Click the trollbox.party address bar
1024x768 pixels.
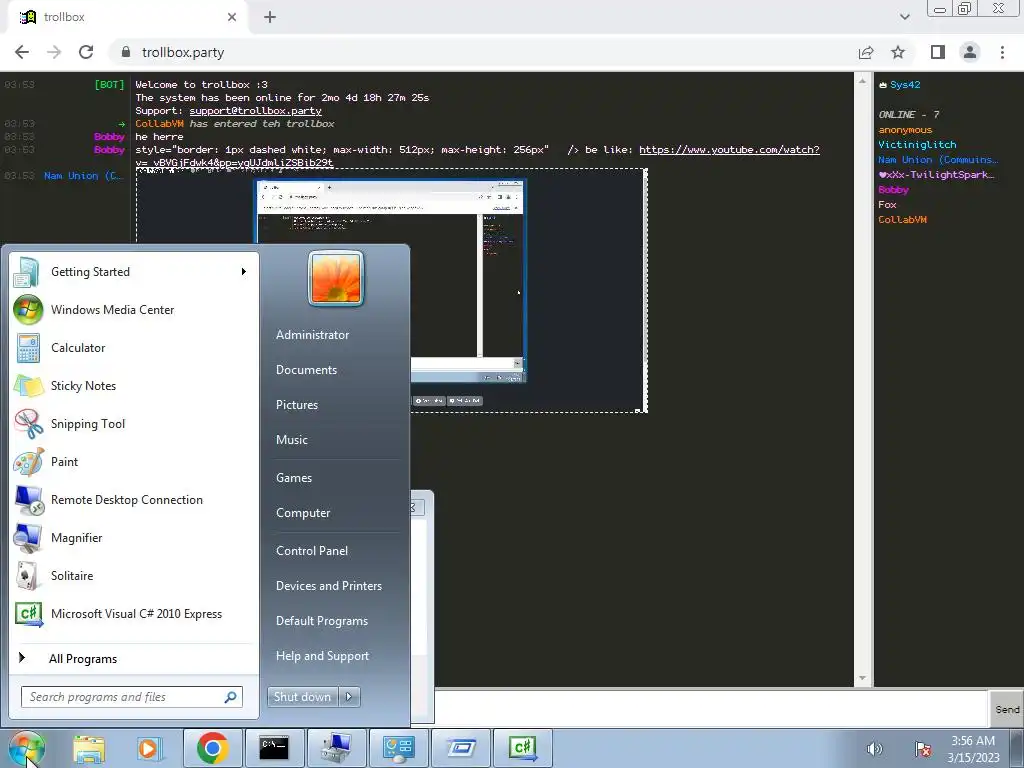click(x=483, y=52)
